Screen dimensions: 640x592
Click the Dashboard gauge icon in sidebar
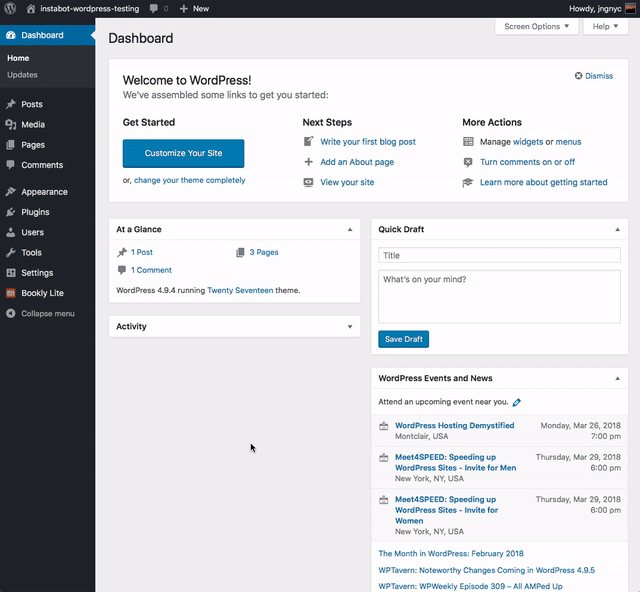coord(11,35)
